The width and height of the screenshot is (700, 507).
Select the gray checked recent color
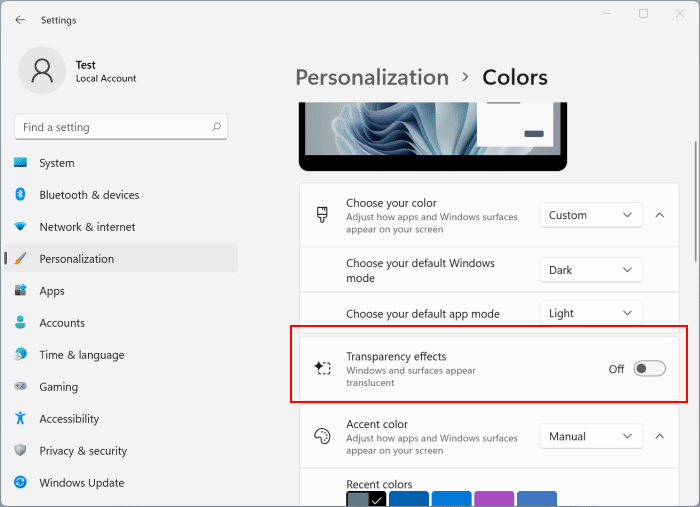[x=366, y=499]
